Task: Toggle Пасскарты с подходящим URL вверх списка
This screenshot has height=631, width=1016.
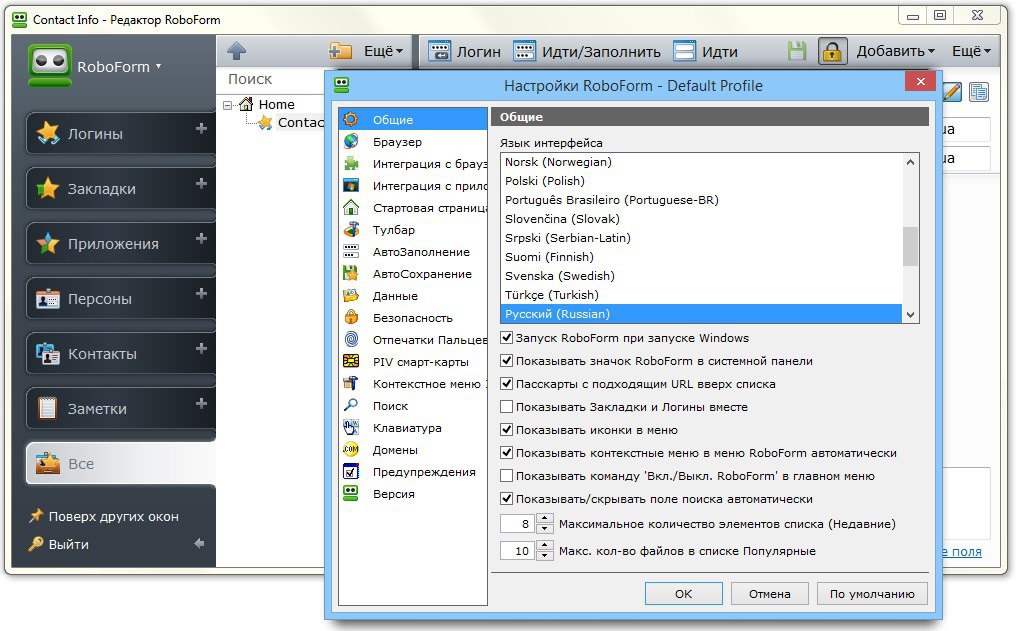Action: (507, 384)
